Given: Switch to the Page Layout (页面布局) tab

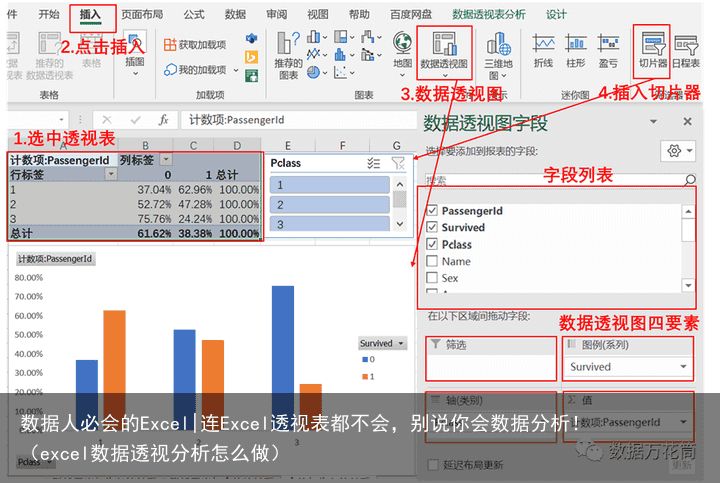Looking at the screenshot, I should pos(142,15).
